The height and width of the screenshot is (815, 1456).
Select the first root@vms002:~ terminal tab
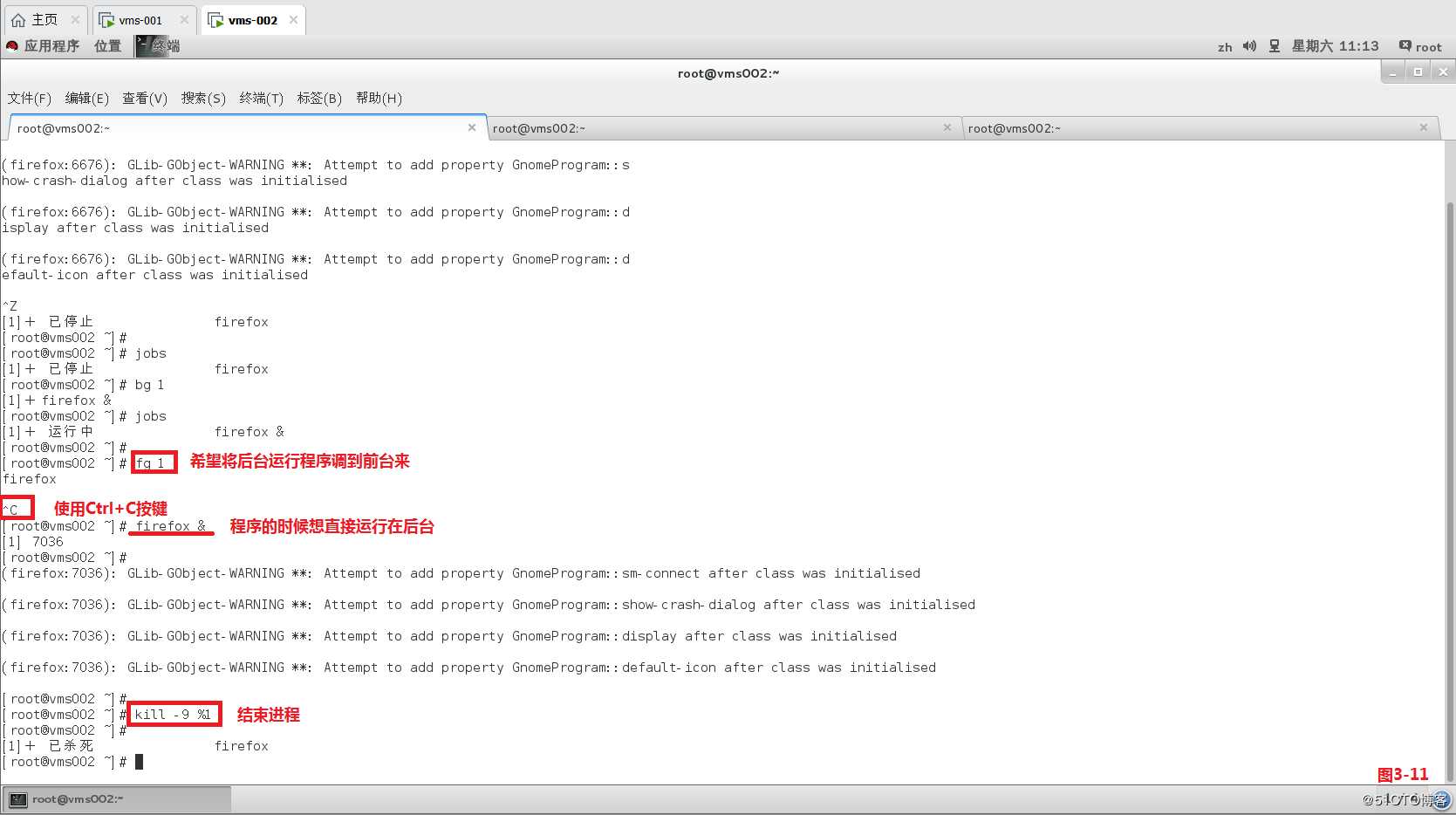tap(247, 127)
